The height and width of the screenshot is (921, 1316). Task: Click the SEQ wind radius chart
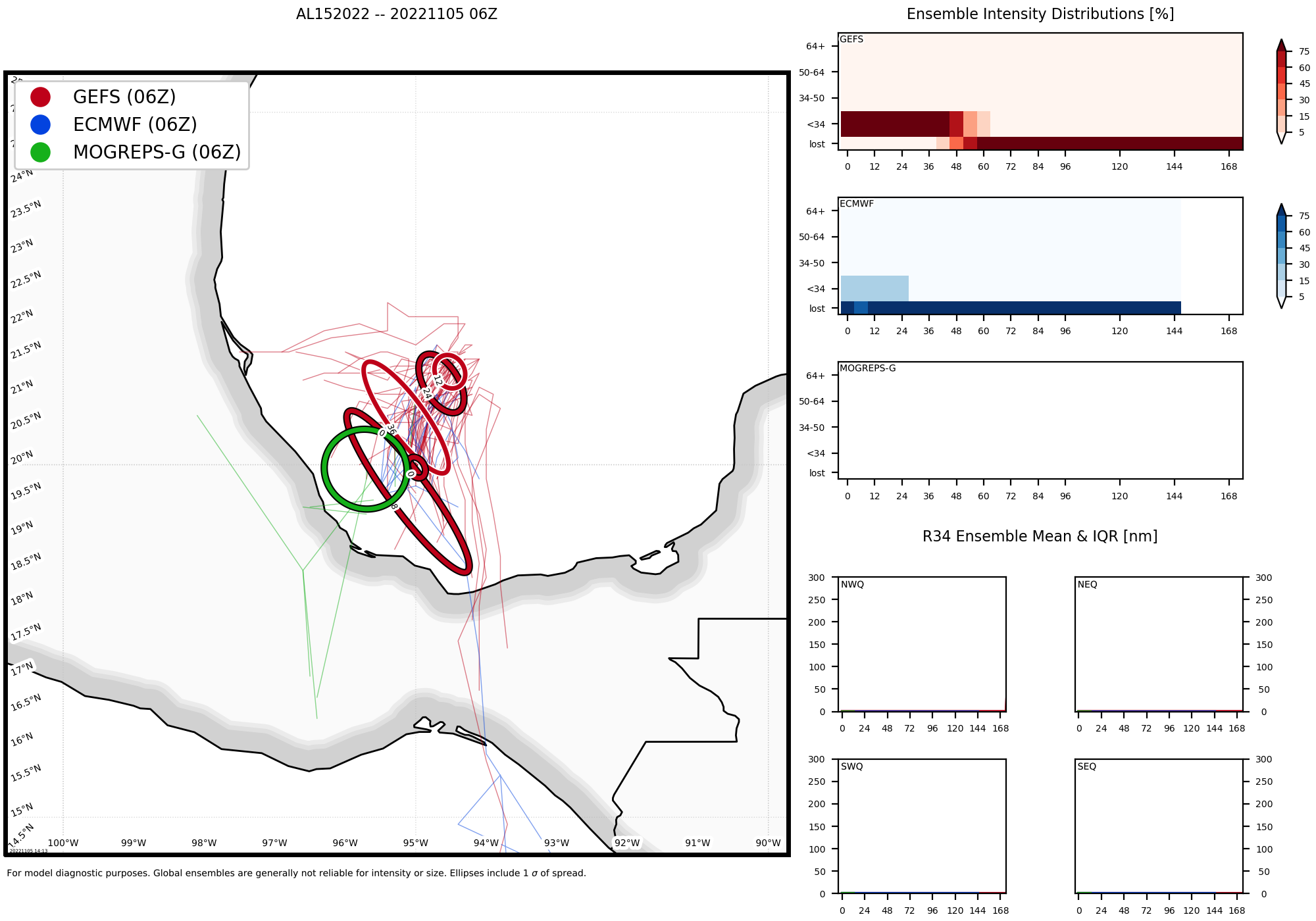[x=1158, y=826]
